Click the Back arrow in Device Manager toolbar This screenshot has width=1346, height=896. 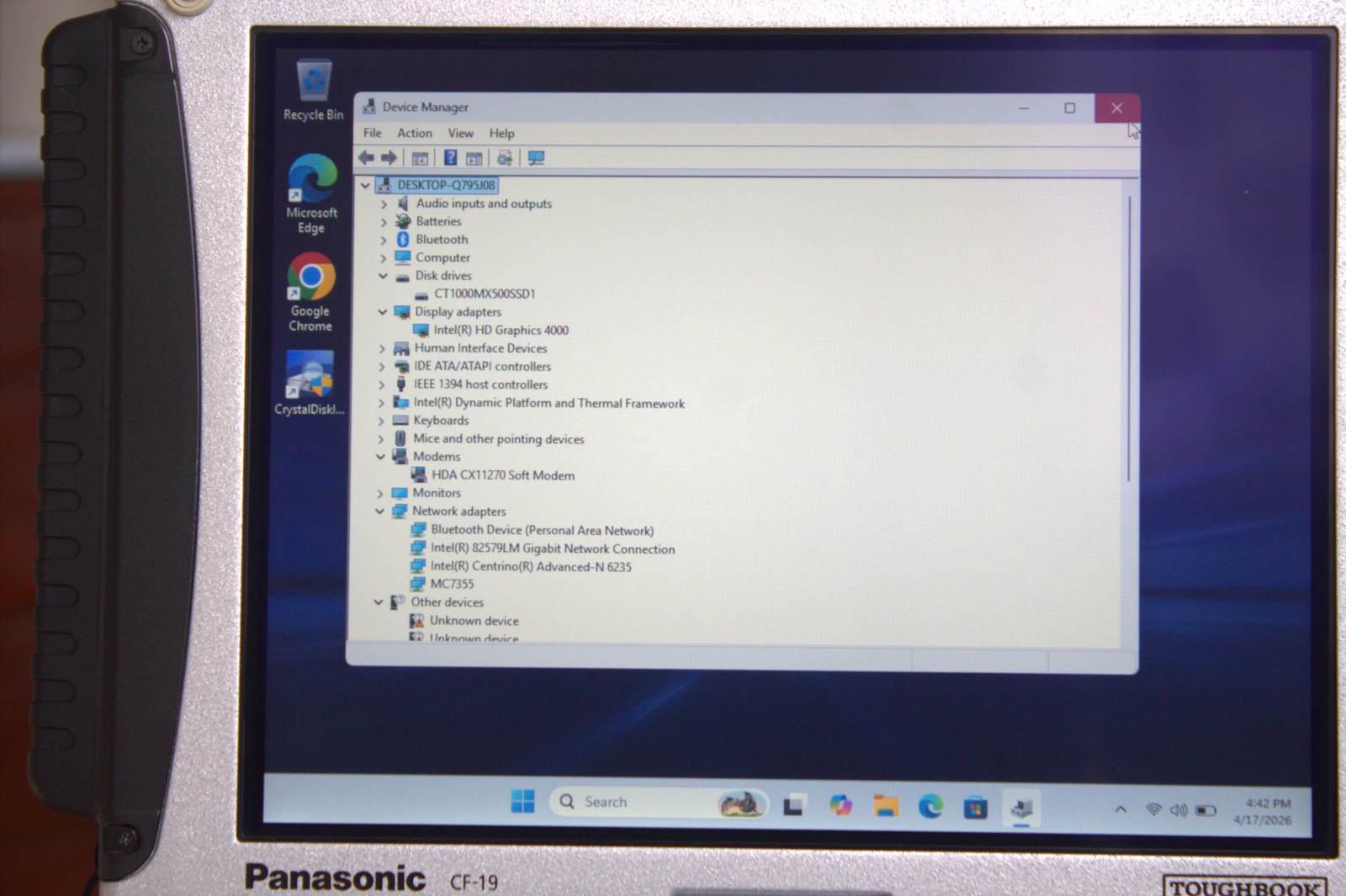(366, 157)
